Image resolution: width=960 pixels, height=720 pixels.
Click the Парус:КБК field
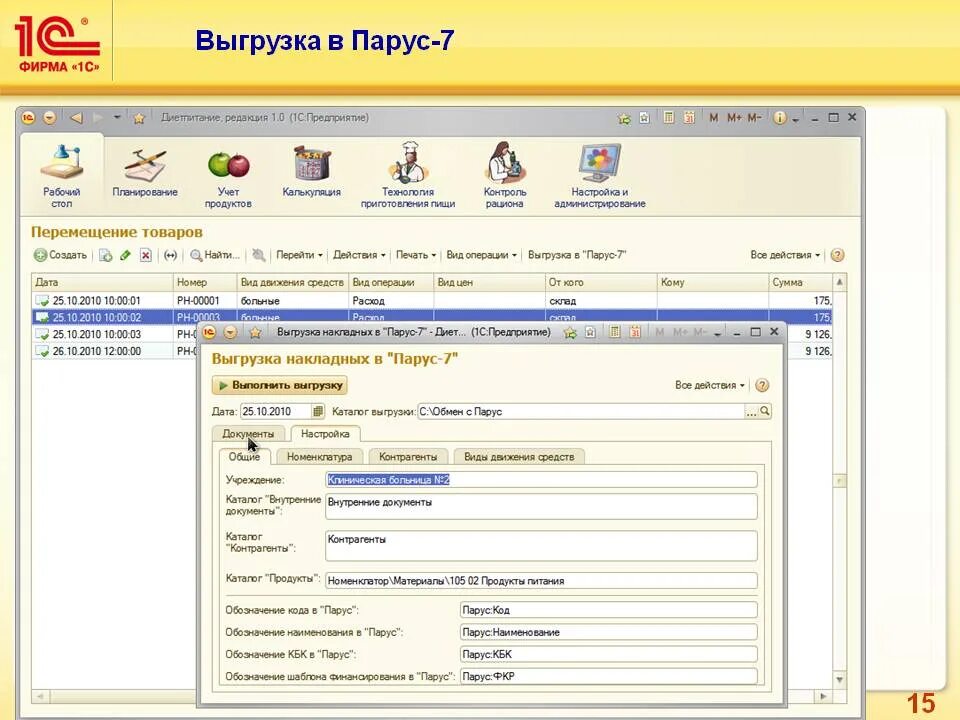(x=609, y=654)
